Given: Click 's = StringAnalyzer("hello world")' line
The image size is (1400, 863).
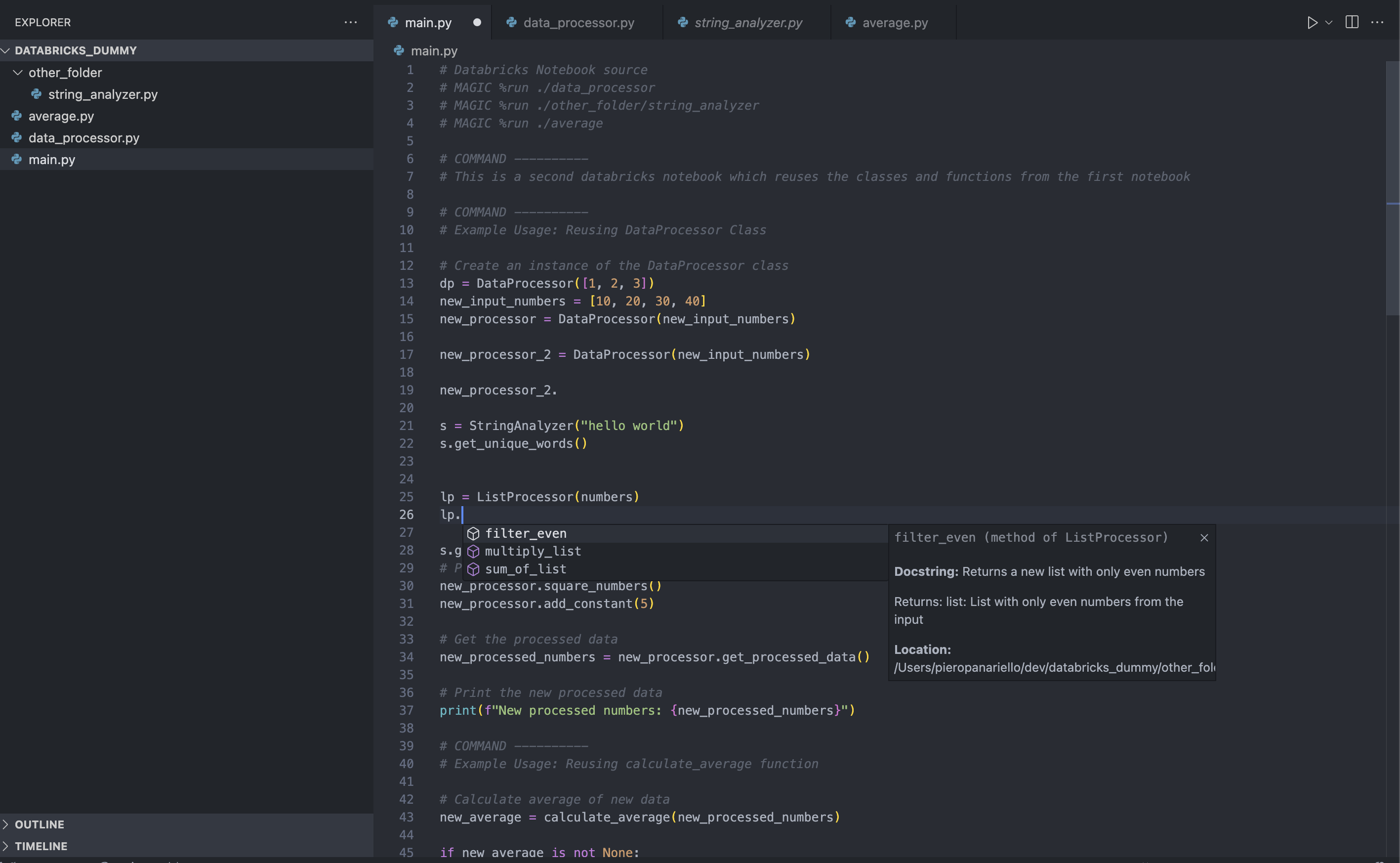Looking at the screenshot, I should click(561, 426).
